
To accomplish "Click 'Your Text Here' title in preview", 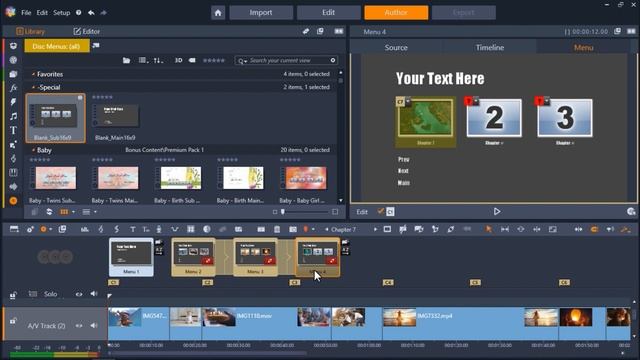I will click(x=440, y=78).
